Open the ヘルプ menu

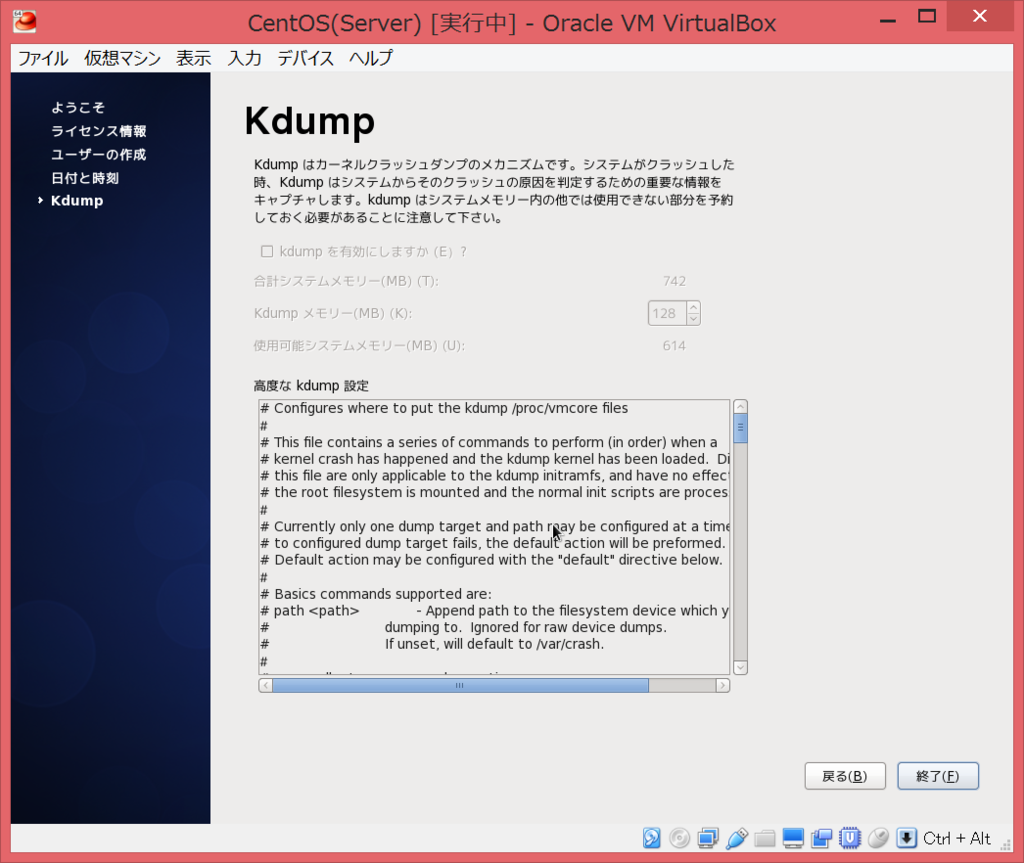point(370,58)
